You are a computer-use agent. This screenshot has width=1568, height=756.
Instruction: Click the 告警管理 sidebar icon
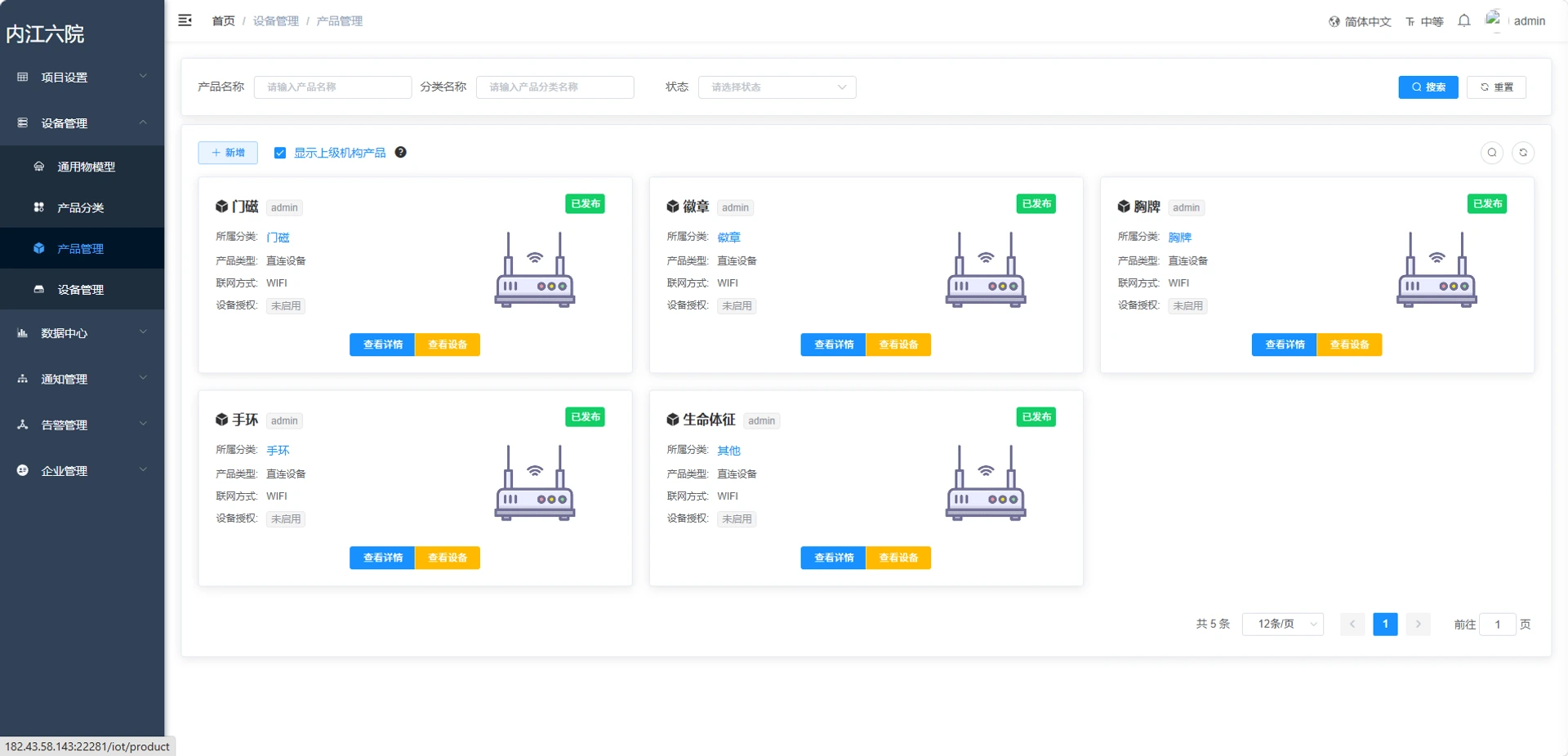[23, 425]
